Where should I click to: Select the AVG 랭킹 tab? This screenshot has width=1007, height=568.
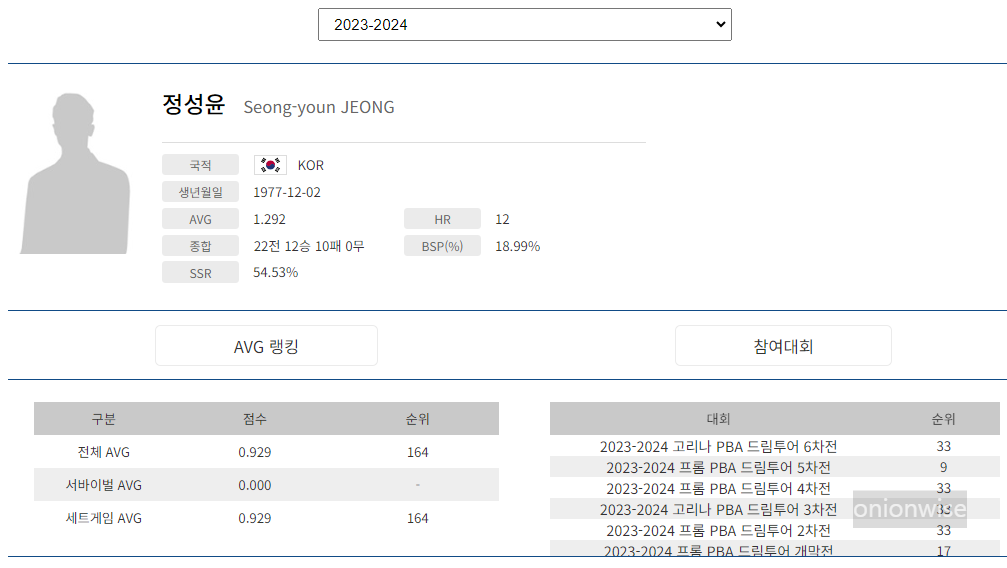267,346
